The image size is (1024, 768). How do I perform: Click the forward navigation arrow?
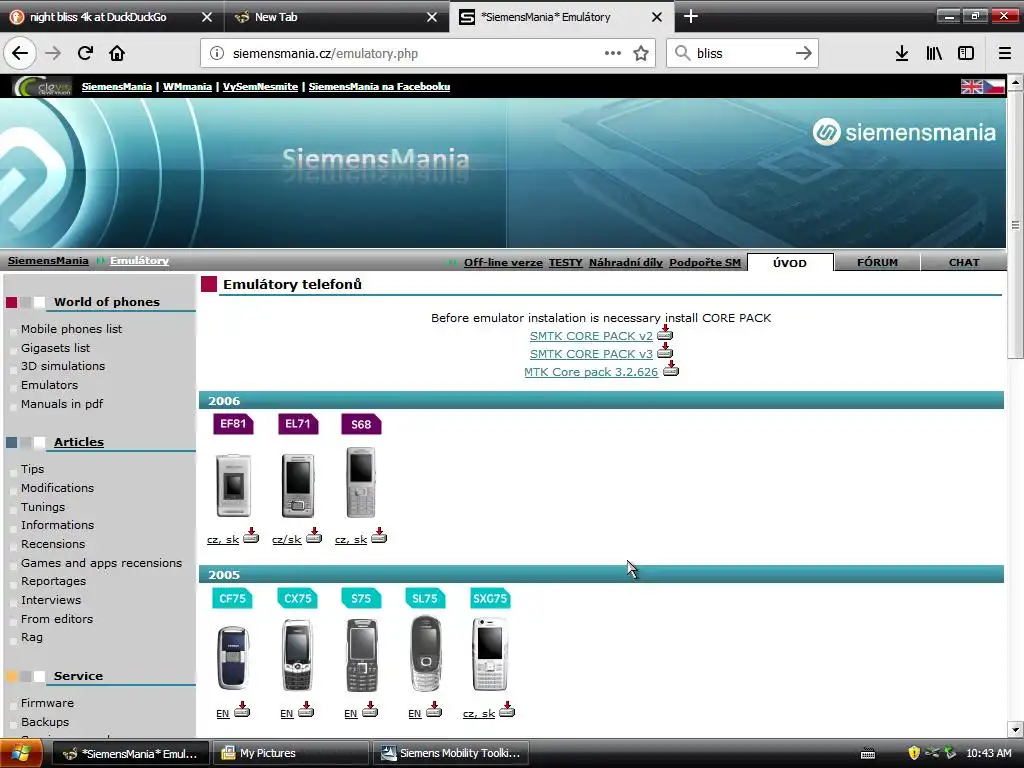click(53, 53)
